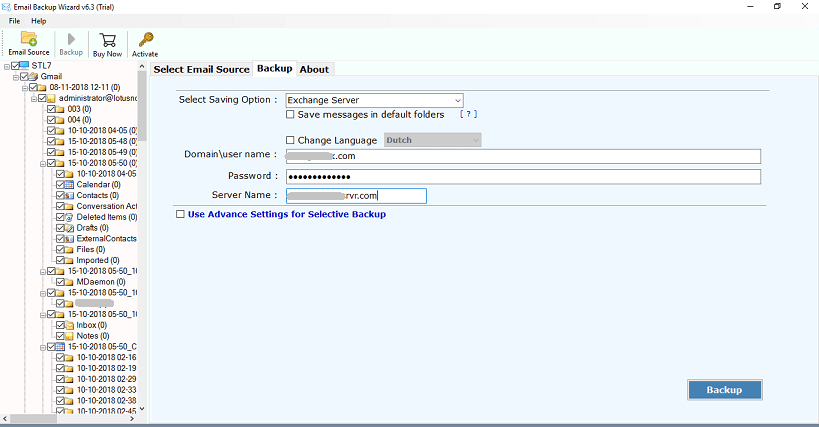Click the Email Source toolbar icon

29,39
